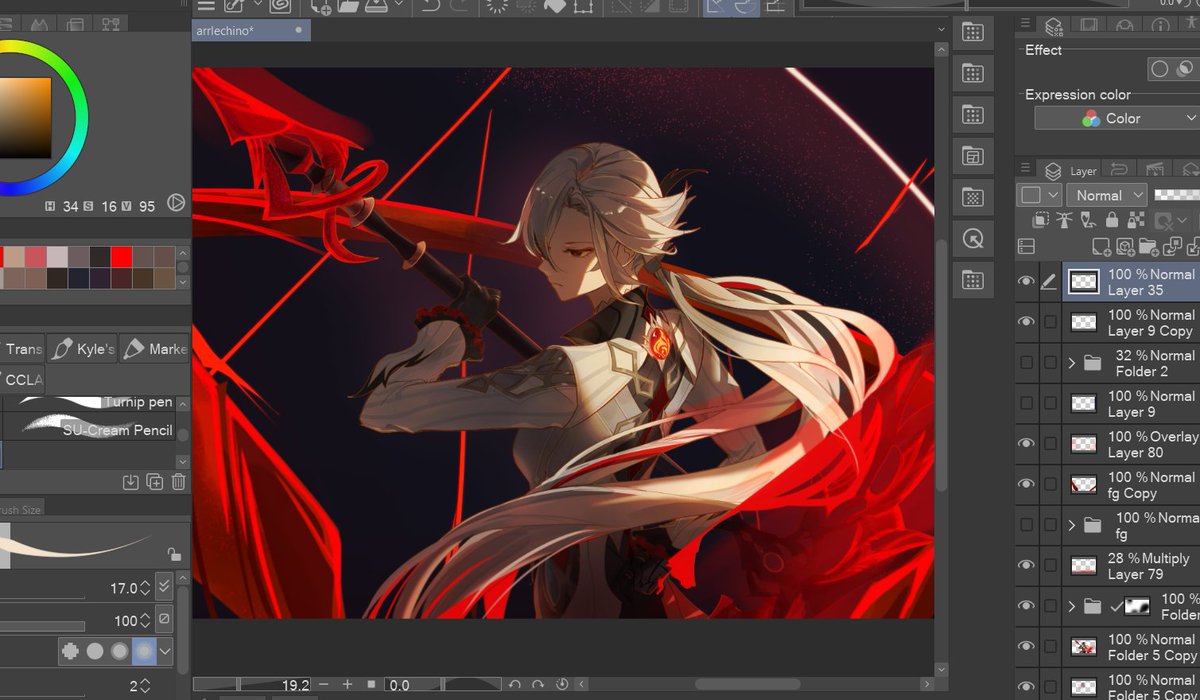Viewport: 1200px width, 700px height.
Task: Click the zoom-in plus button below the canvas
Action: point(347,685)
